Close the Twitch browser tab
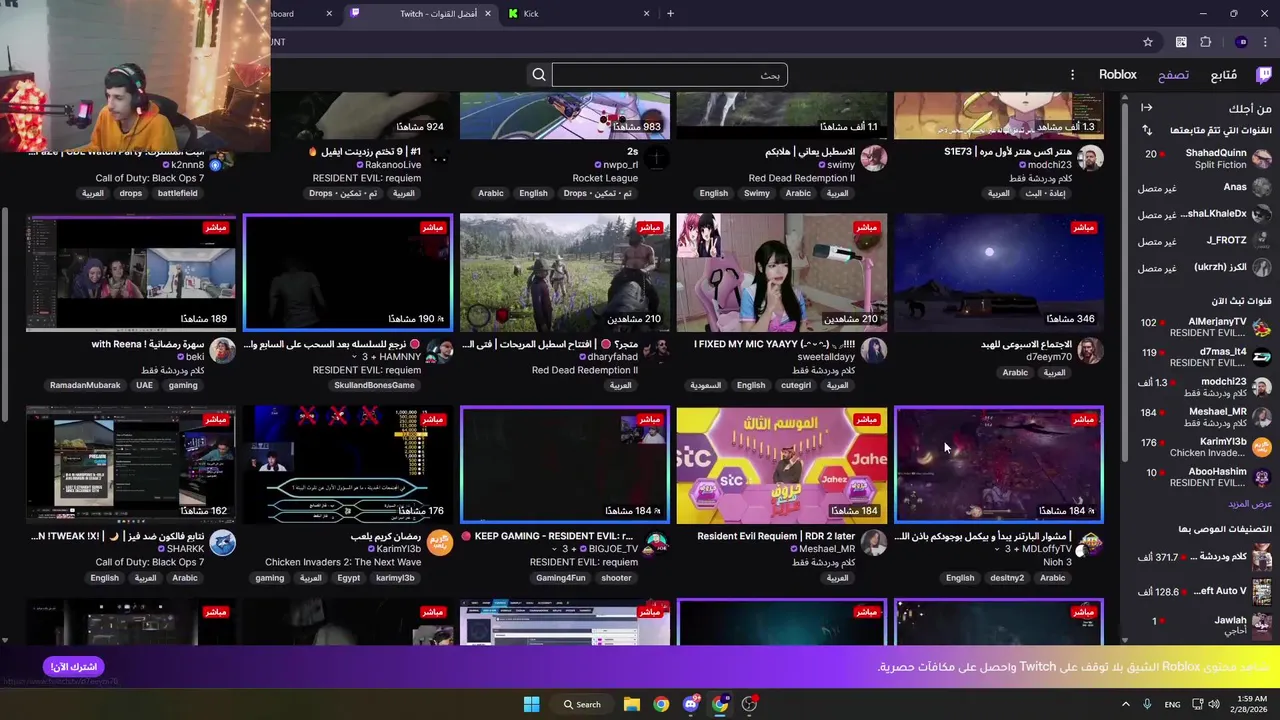This screenshot has height=720, width=1280. [489, 14]
